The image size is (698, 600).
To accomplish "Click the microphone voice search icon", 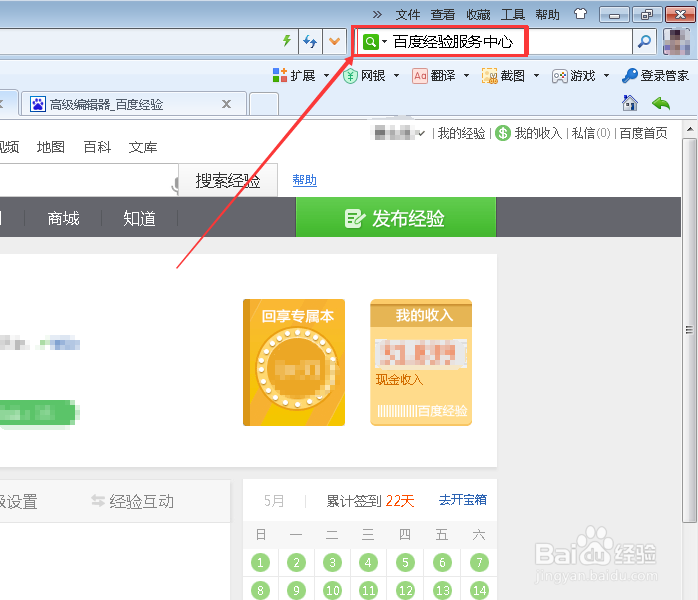I will (175, 185).
